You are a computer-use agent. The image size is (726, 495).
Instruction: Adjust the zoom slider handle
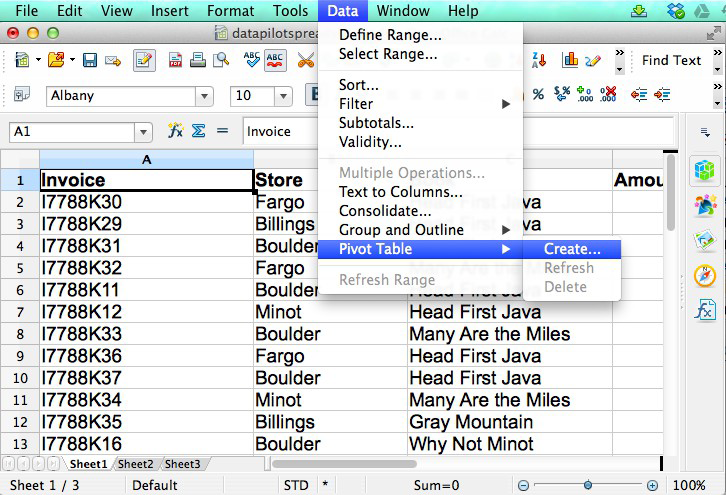click(588, 485)
